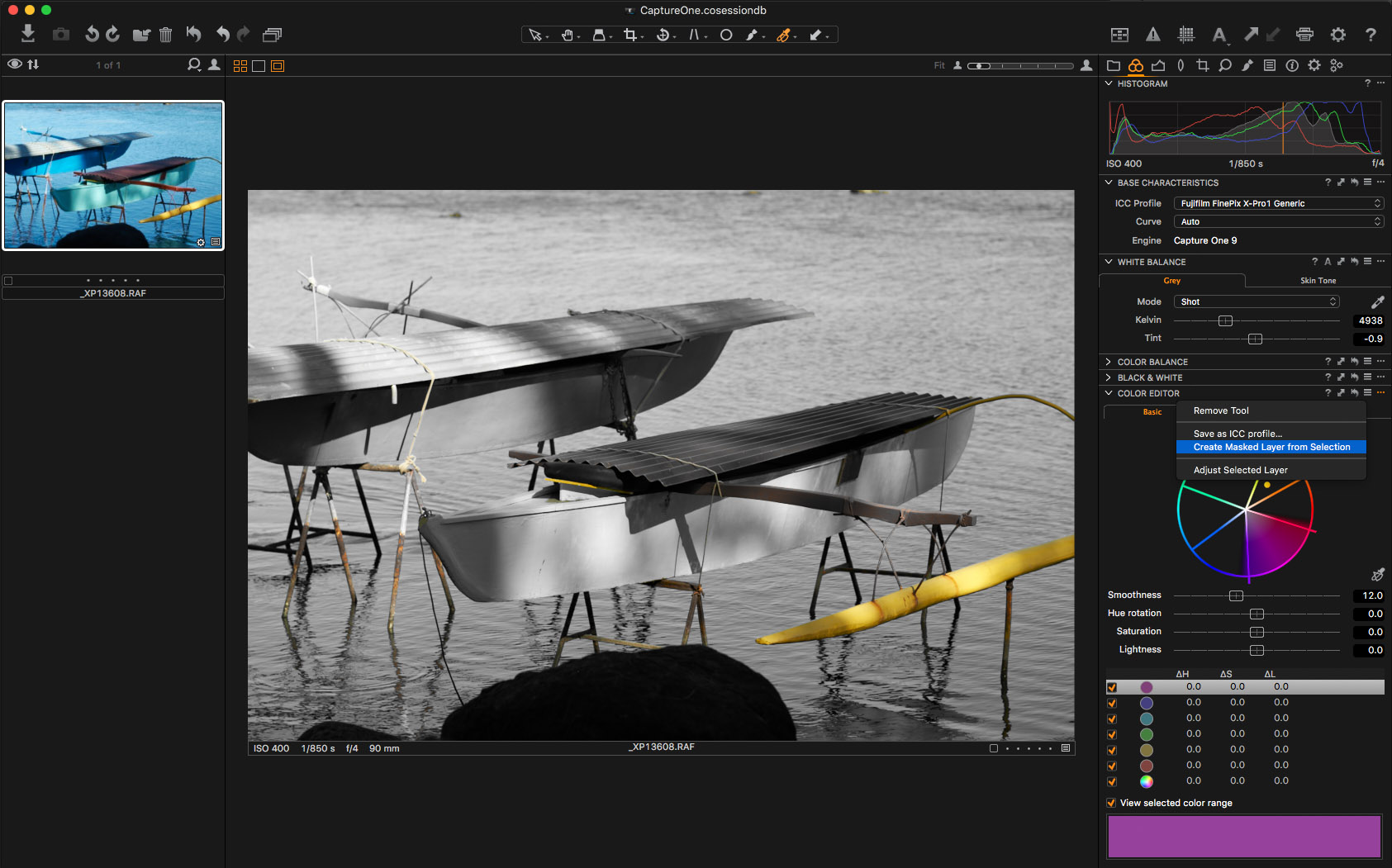Collapse the Color Editor panel
This screenshot has height=868, width=1392.
pos(1109,393)
